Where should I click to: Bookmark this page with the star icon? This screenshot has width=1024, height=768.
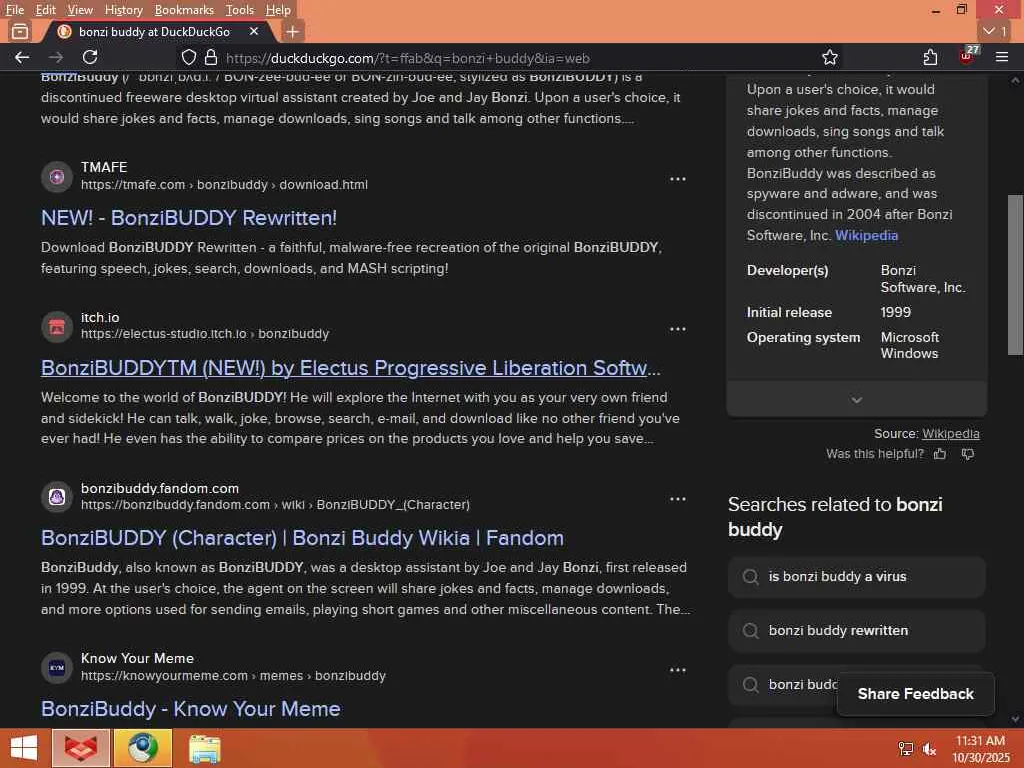[829, 57]
